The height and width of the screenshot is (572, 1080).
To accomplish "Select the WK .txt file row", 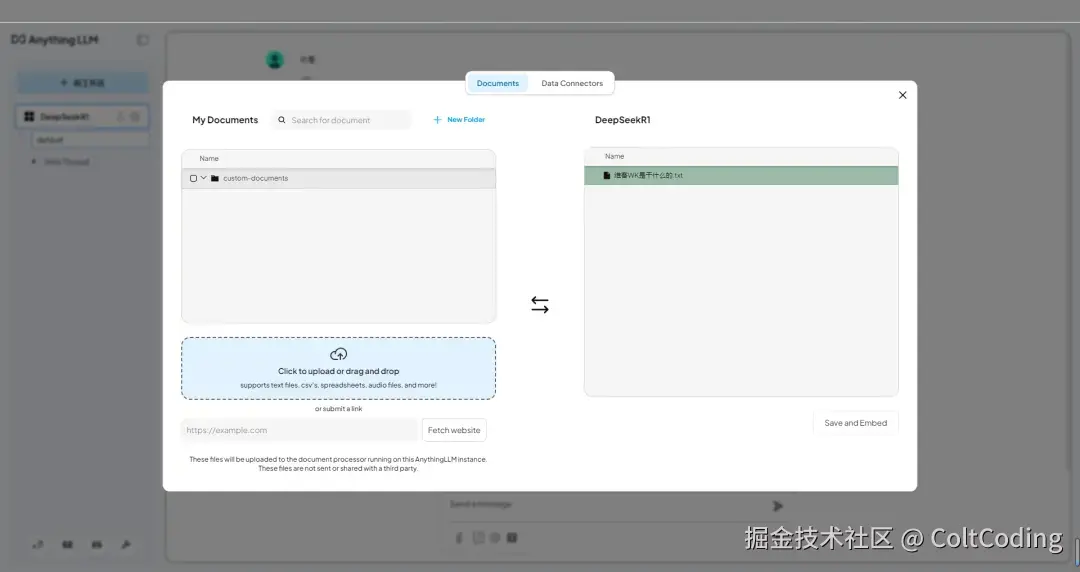I will (741, 176).
